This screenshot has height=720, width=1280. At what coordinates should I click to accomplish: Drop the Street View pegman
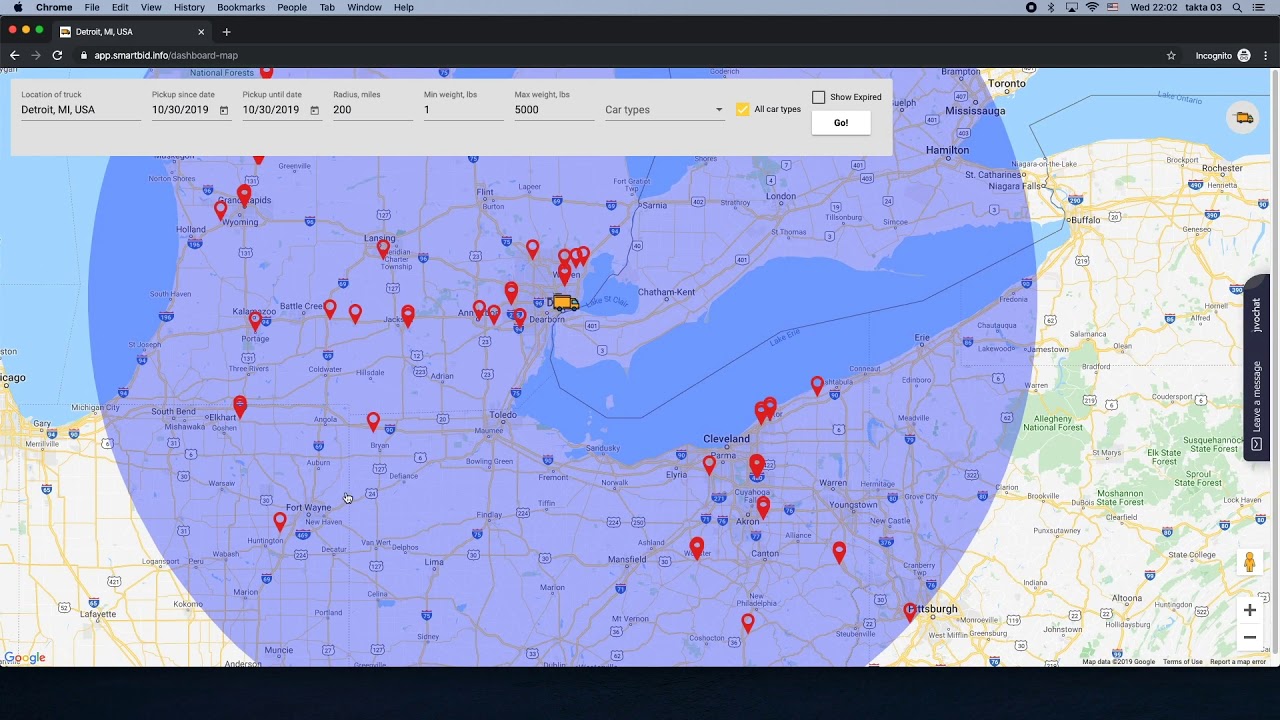pyautogui.click(x=1249, y=562)
